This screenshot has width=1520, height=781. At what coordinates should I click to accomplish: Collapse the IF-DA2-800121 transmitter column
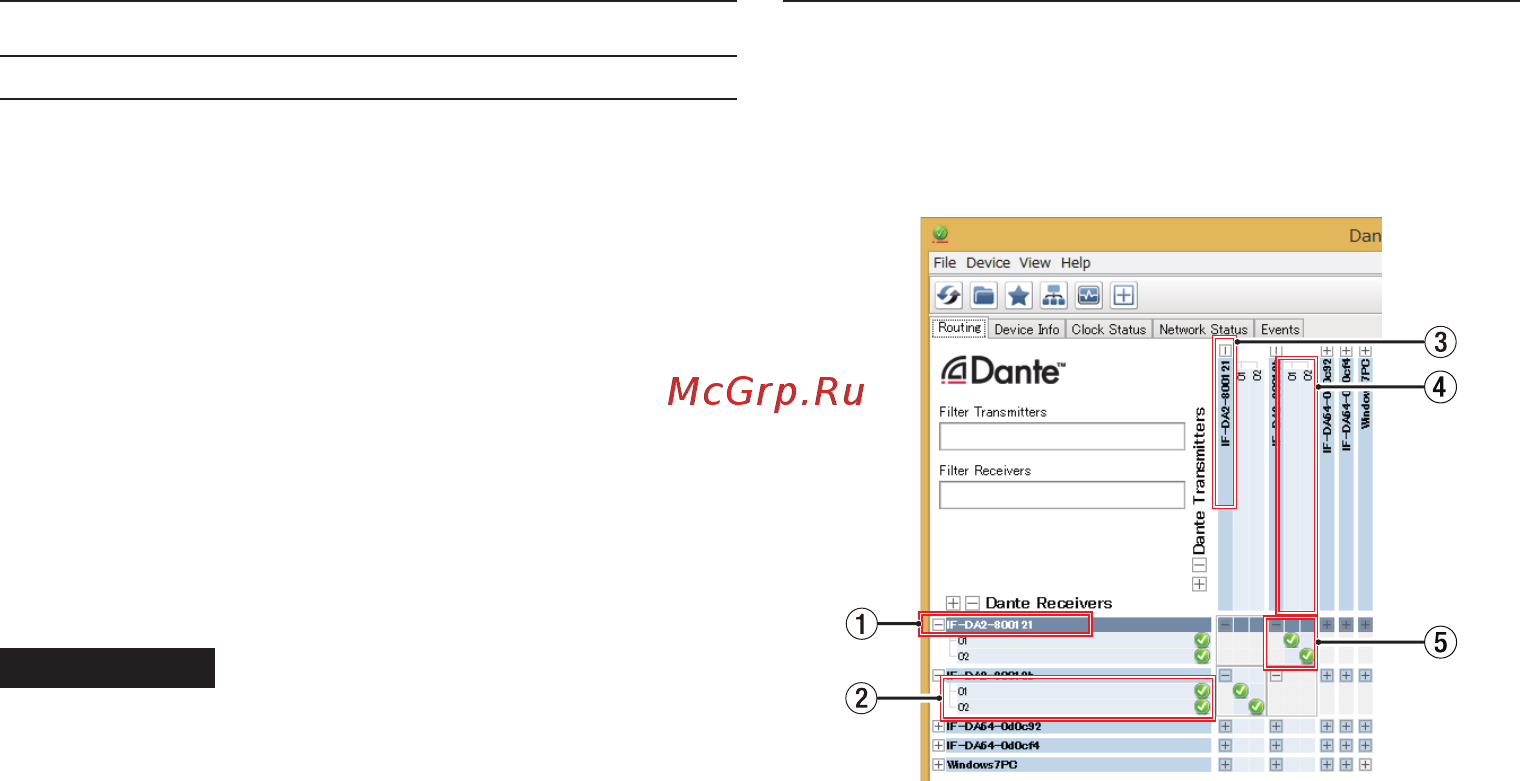[x=1225, y=351]
